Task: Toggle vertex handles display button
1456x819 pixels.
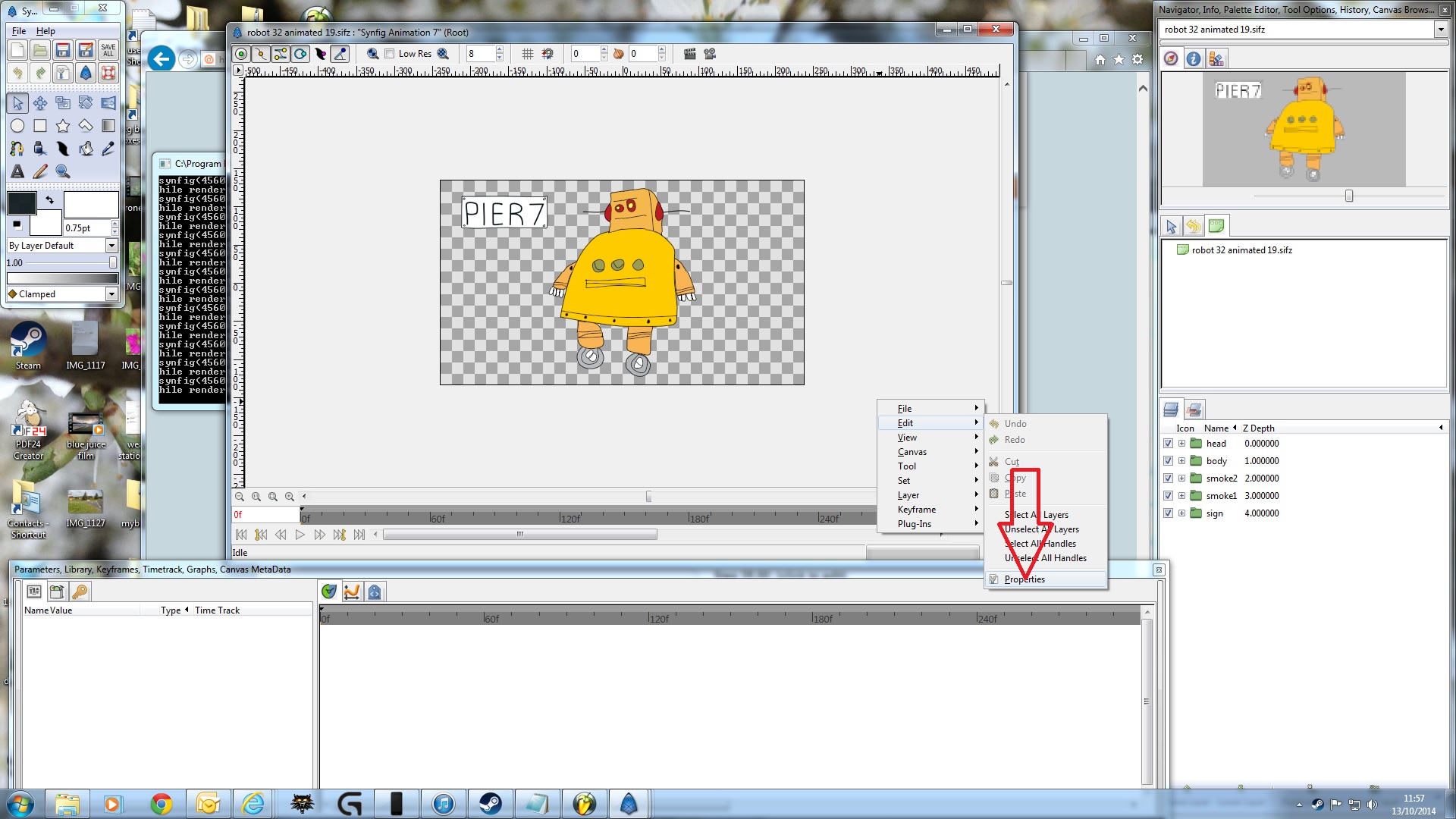Action: pos(260,54)
